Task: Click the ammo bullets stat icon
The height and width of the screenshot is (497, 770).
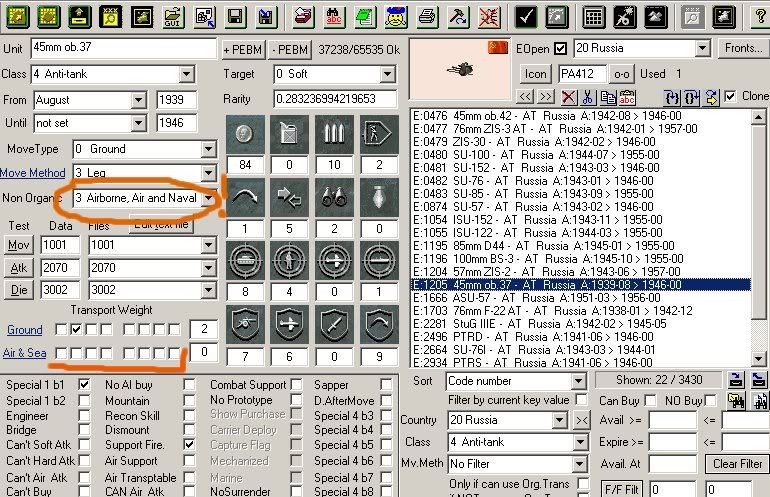Action: coord(334,135)
